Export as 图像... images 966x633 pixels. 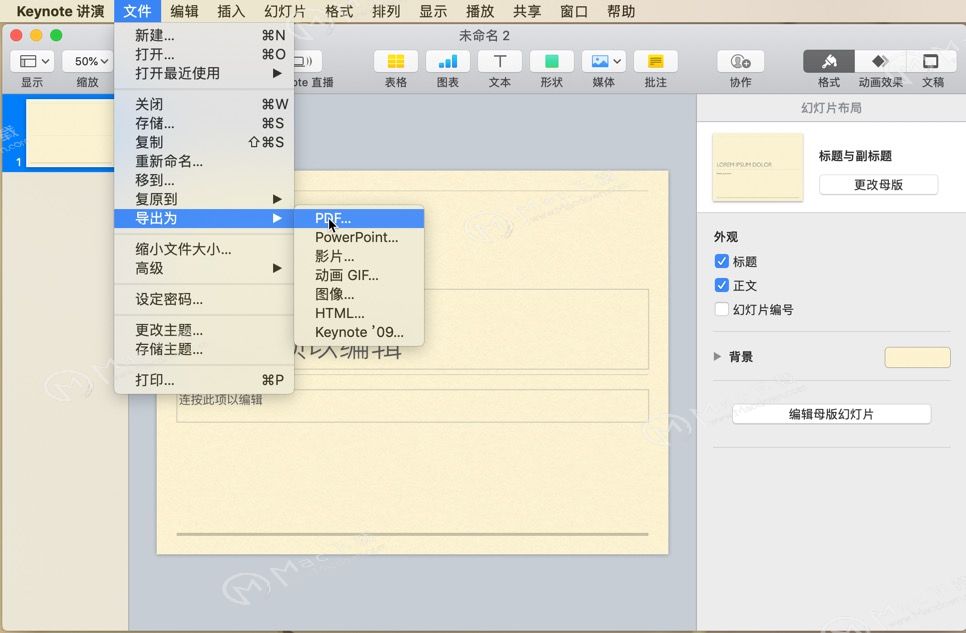point(359,294)
